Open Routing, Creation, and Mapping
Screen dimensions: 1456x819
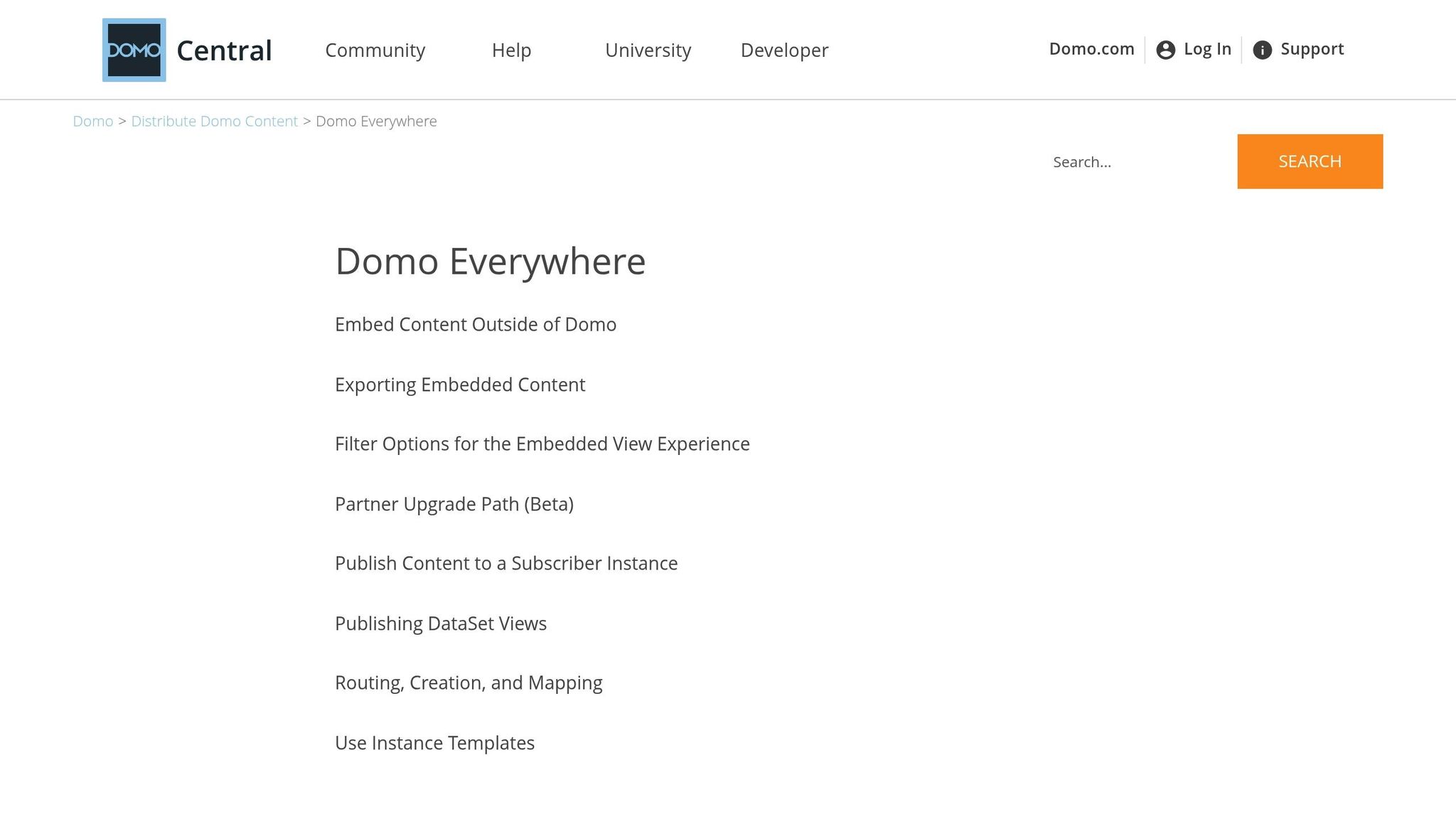pyautogui.click(x=469, y=682)
